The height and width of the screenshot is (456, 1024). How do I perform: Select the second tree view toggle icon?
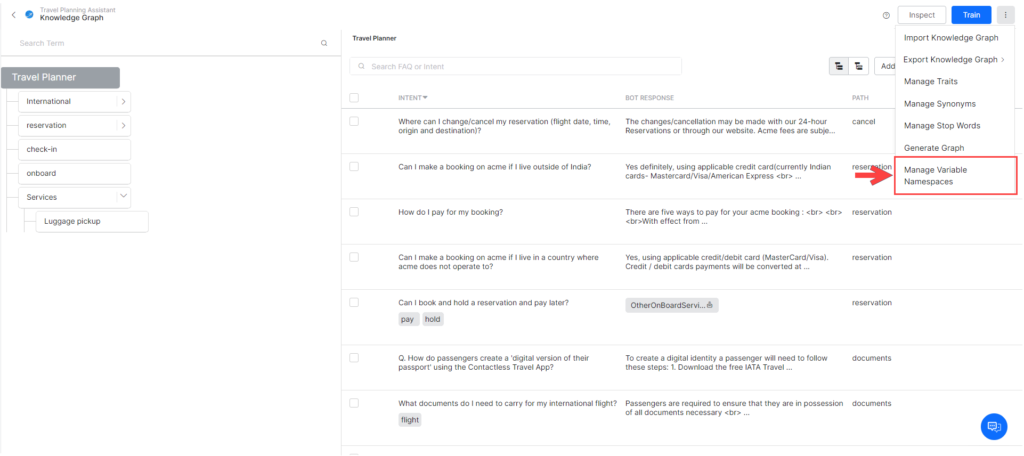coord(858,66)
